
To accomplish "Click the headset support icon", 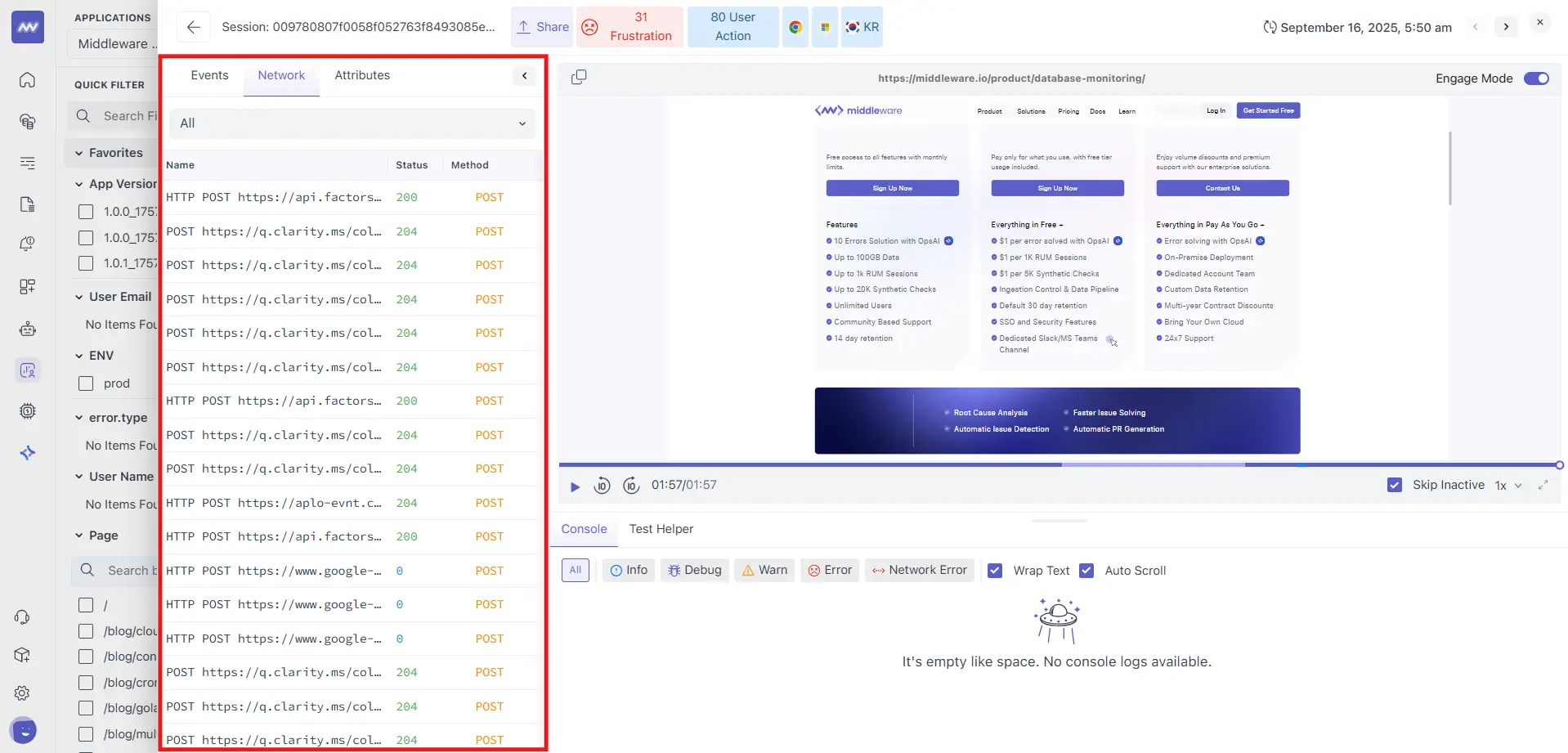I will click(22, 617).
